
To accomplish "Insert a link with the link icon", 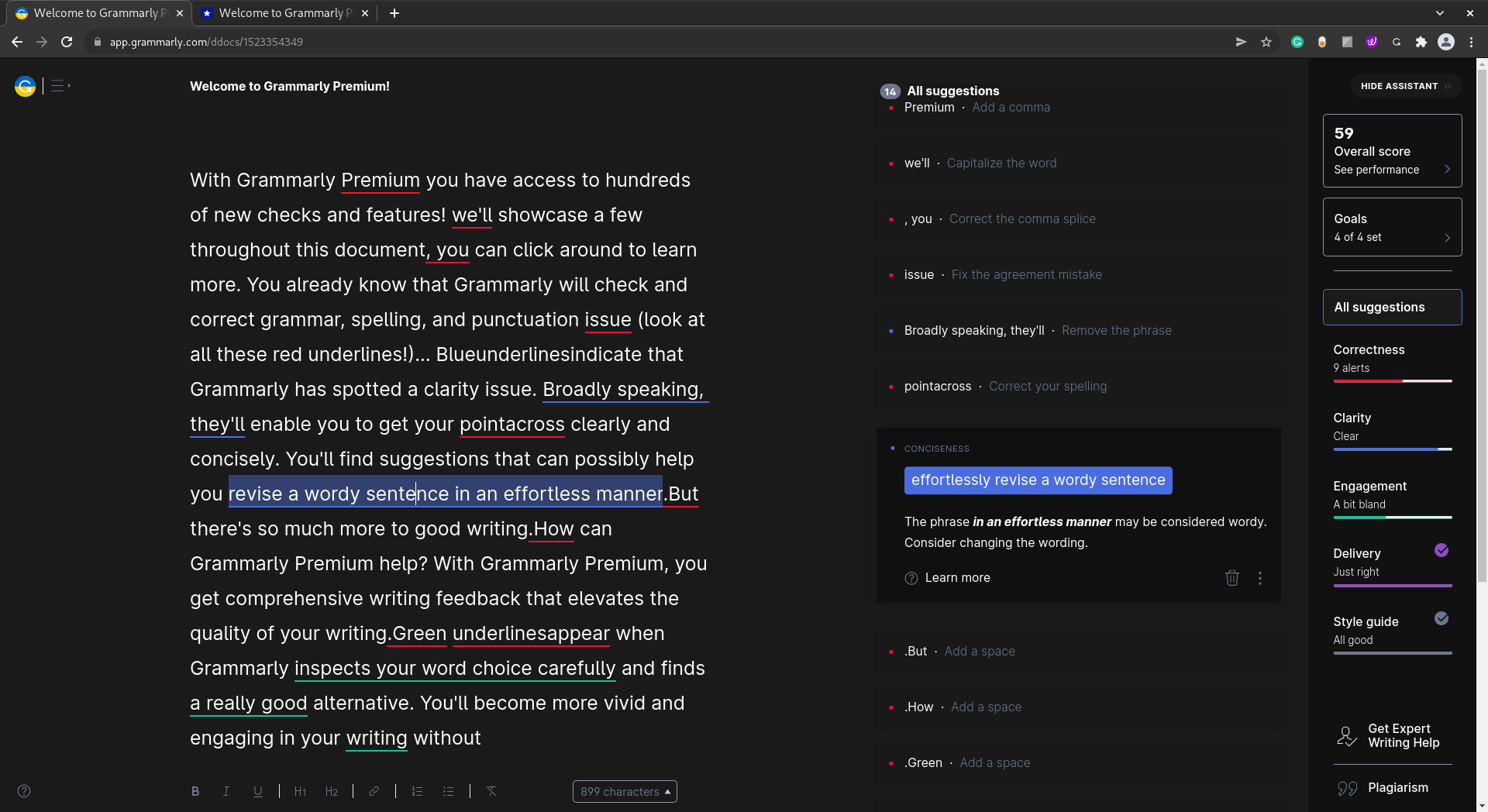I will click(374, 791).
